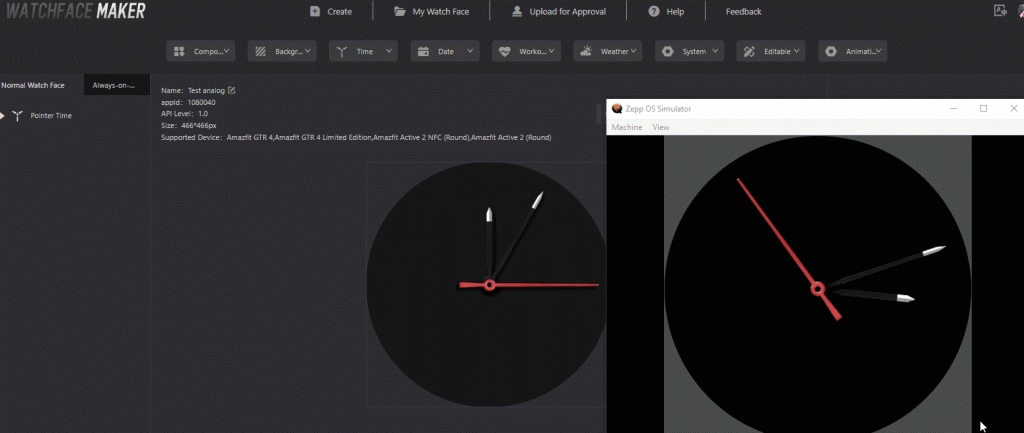The image size is (1024, 433).
Task: Click the Pointer Time layer icon
Action: coord(18,116)
